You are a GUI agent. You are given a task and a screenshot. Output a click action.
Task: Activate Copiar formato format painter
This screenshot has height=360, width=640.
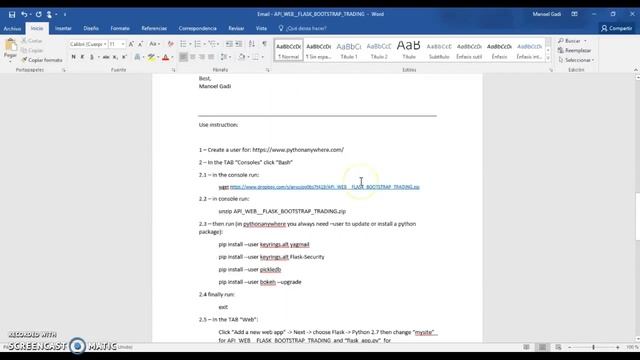tap(42, 60)
